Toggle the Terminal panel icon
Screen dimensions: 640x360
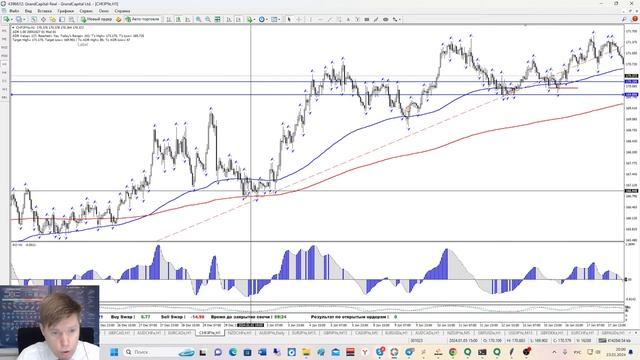point(62,19)
